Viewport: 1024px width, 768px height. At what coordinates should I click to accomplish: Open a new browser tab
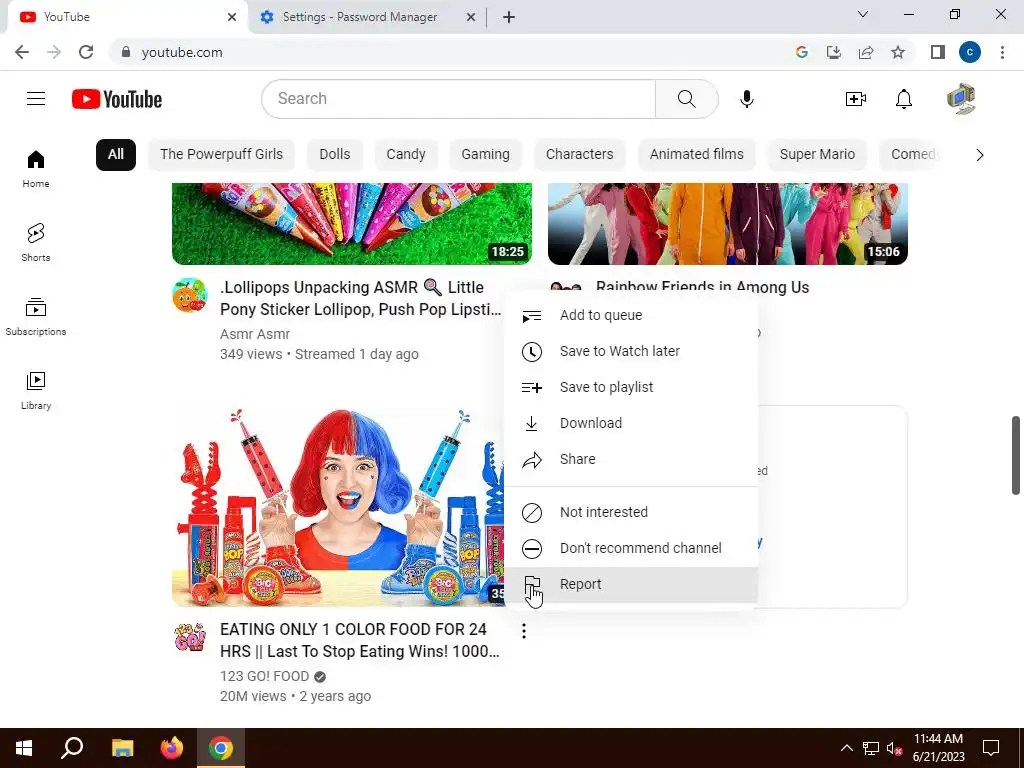click(509, 17)
